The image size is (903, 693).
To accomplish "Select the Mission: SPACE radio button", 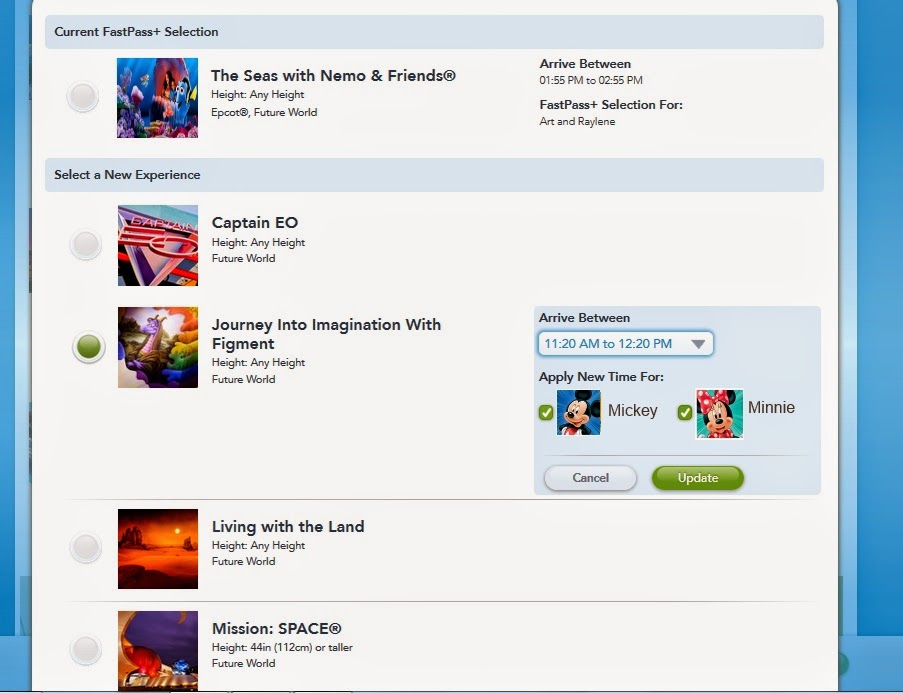I will [x=86, y=649].
